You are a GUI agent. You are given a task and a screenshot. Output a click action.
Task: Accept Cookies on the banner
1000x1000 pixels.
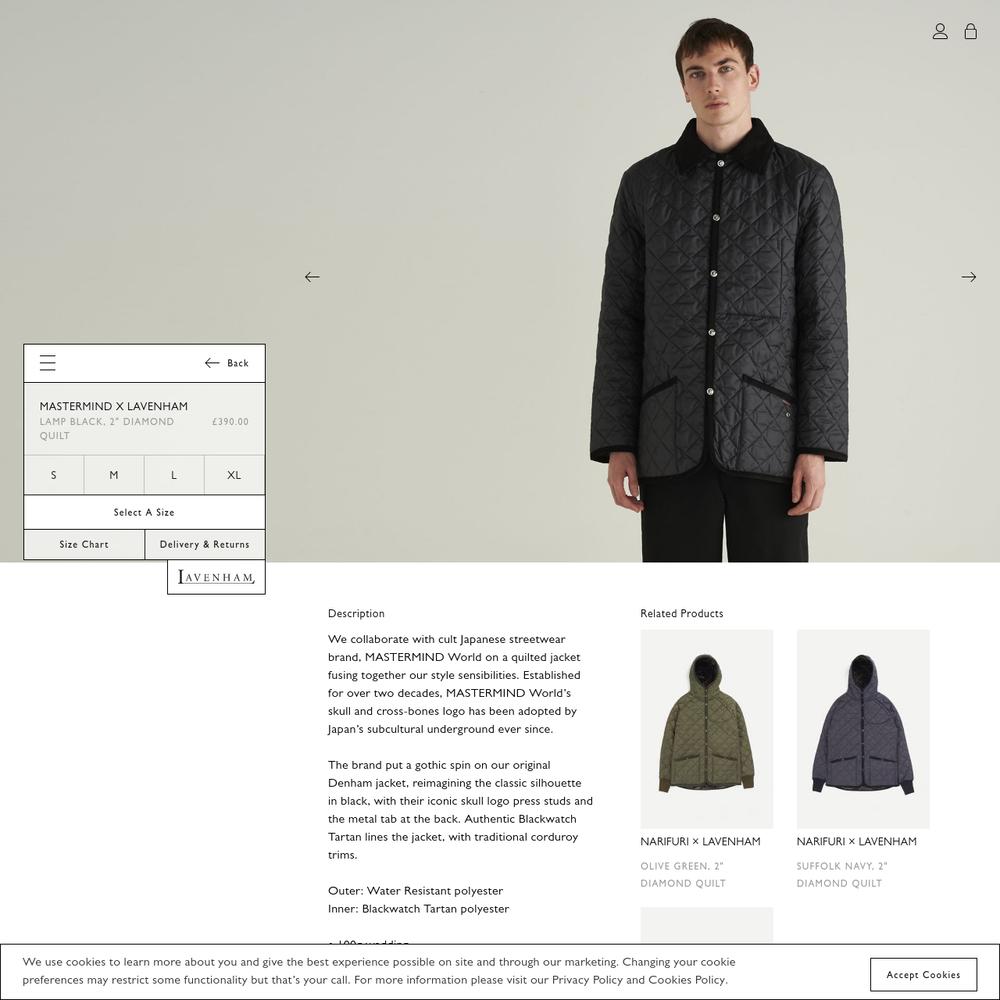(923, 974)
